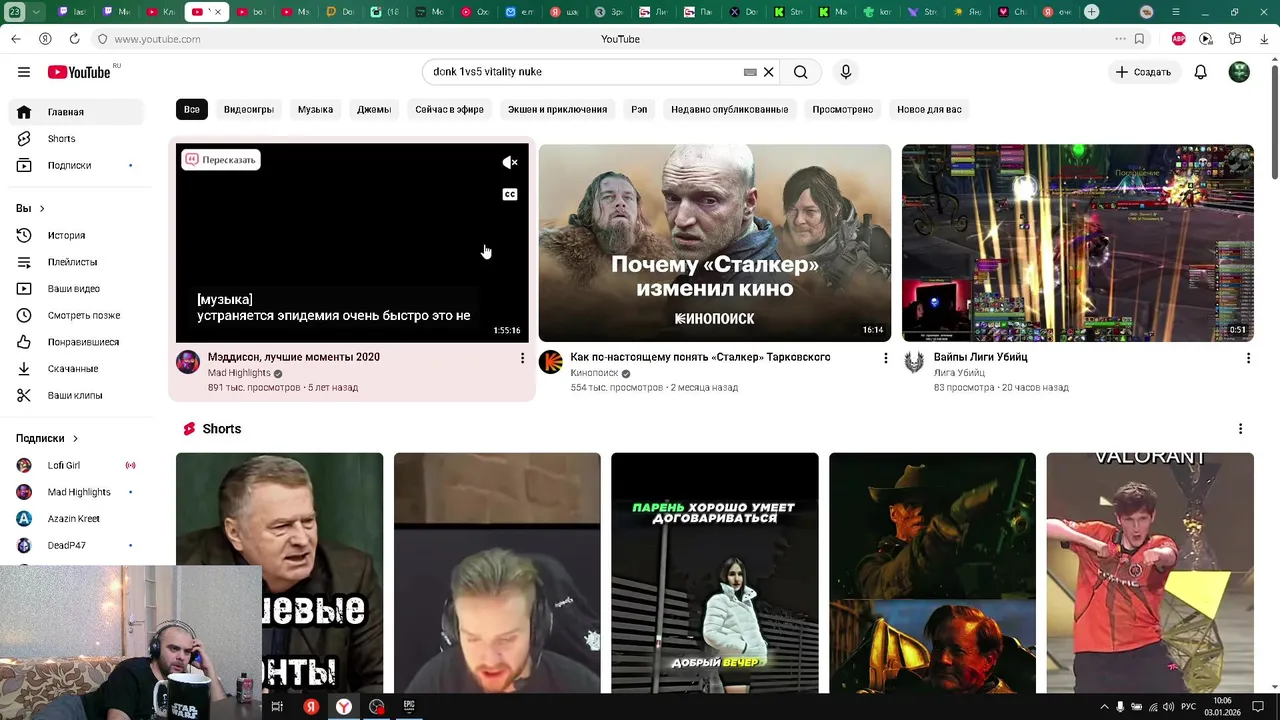This screenshot has height=720, width=1280.
Task: Open the Кинопоиск channel avatar
Action: pyautogui.click(x=551, y=362)
